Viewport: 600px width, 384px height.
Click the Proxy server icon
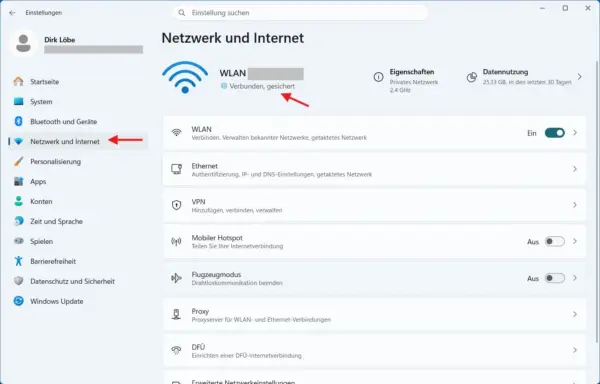tap(176, 314)
